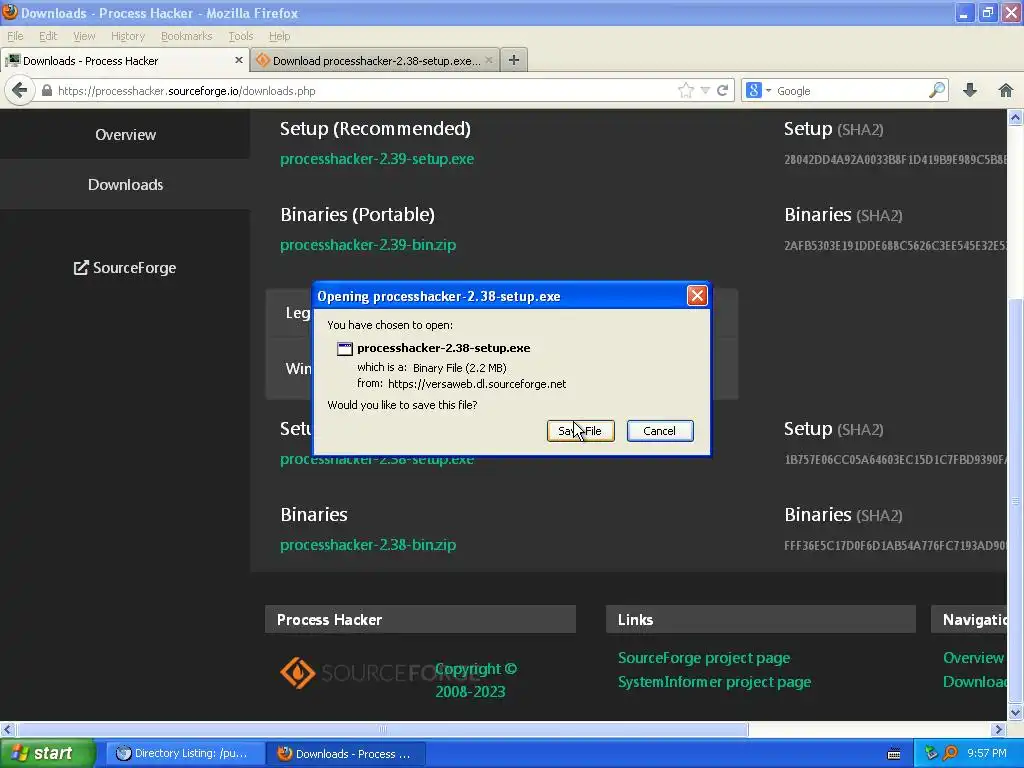1024x768 pixels.
Task: Switch to Download processhacker-2.38-setup.exe tab
Action: click(x=374, y=60)
